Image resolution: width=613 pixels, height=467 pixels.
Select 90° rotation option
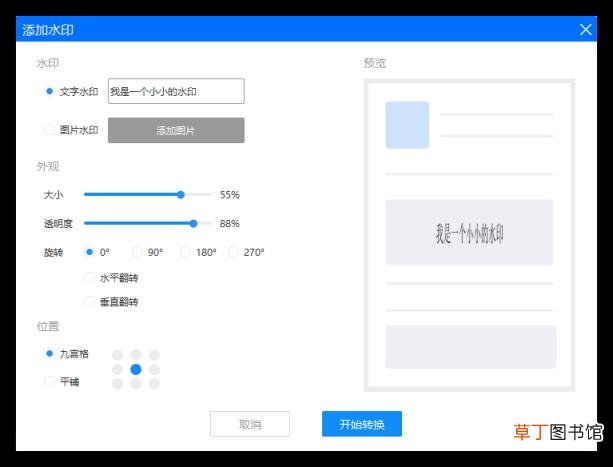click(137, 252)
